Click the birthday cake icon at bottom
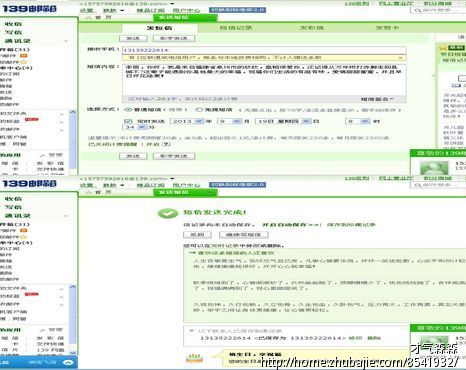Viewport: 466px width, 370px height. point(194,358)
